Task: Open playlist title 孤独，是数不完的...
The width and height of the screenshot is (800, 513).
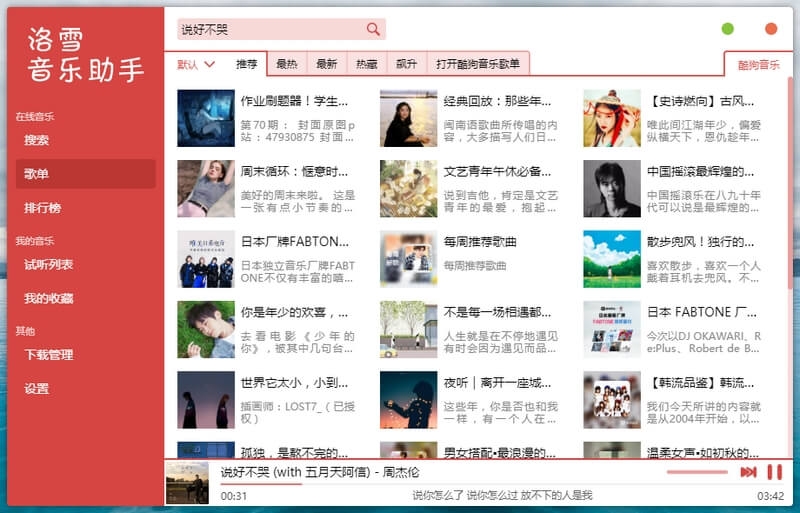Action: tap(294, 453)
